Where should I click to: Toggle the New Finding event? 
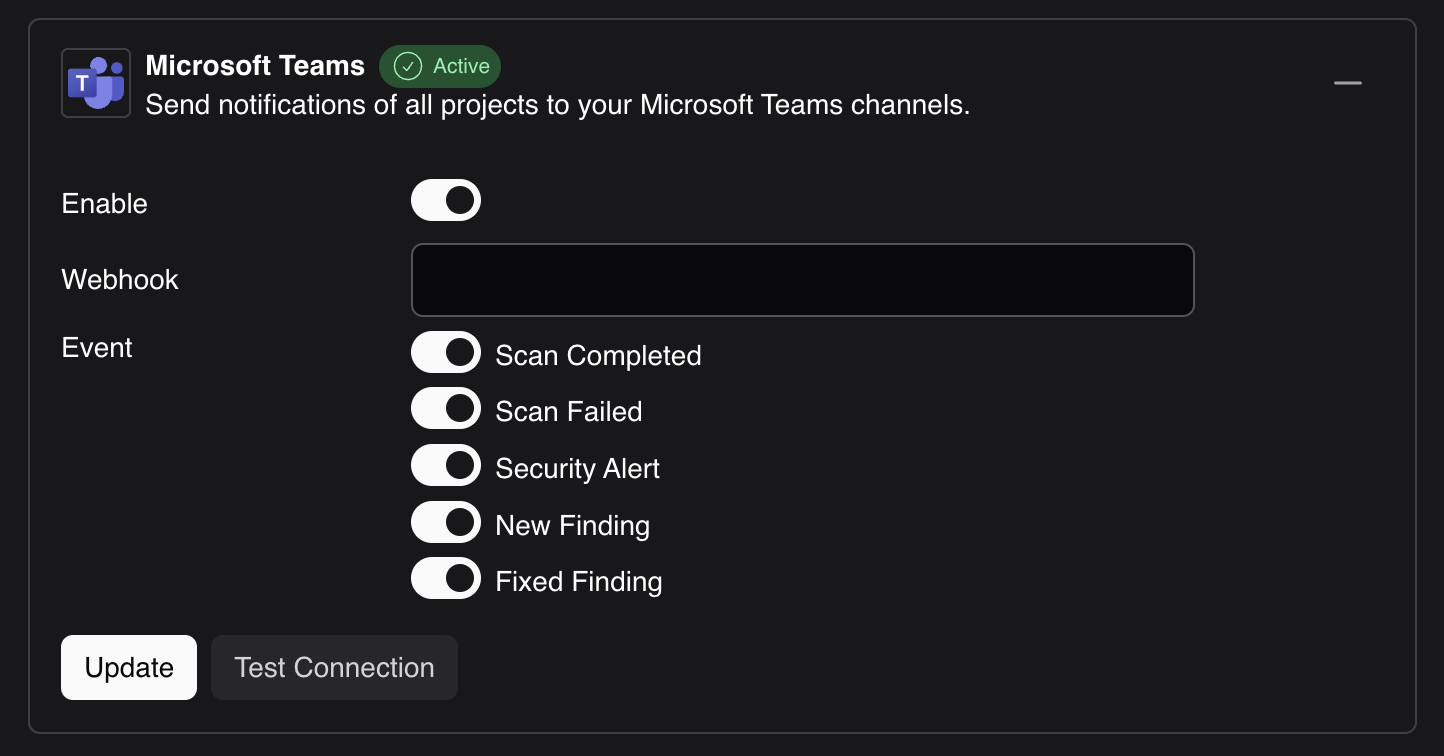click(446, 522)
